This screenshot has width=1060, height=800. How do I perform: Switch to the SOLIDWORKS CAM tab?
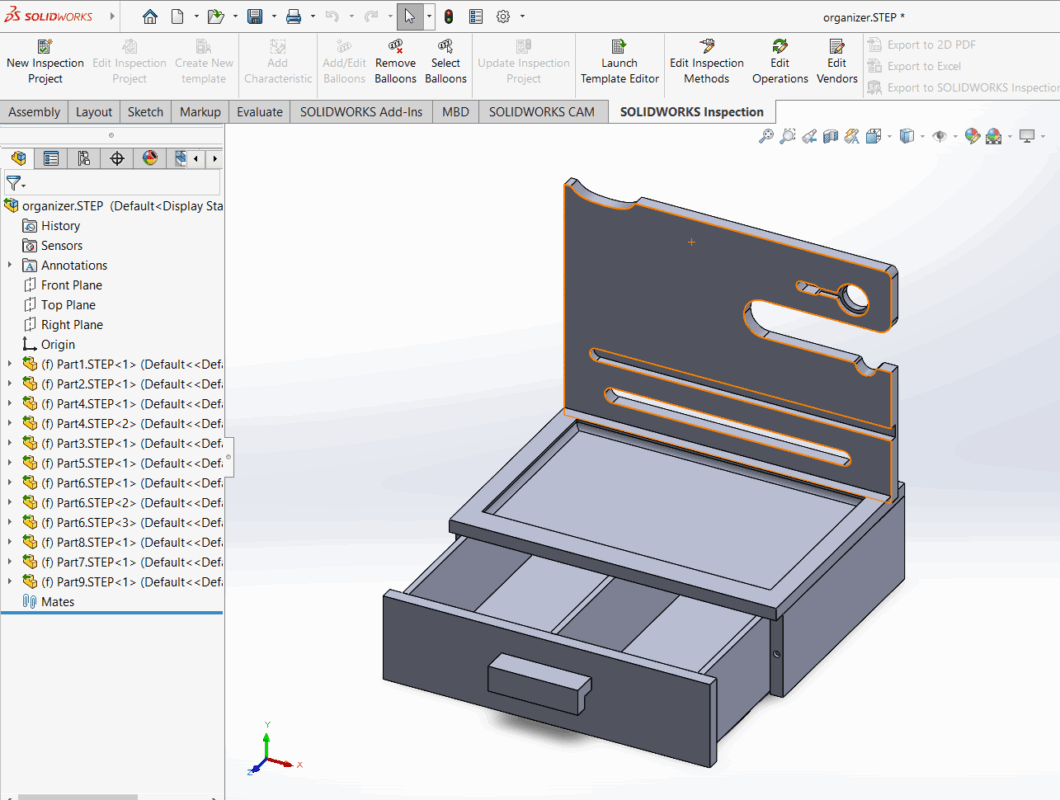[541, 112]
